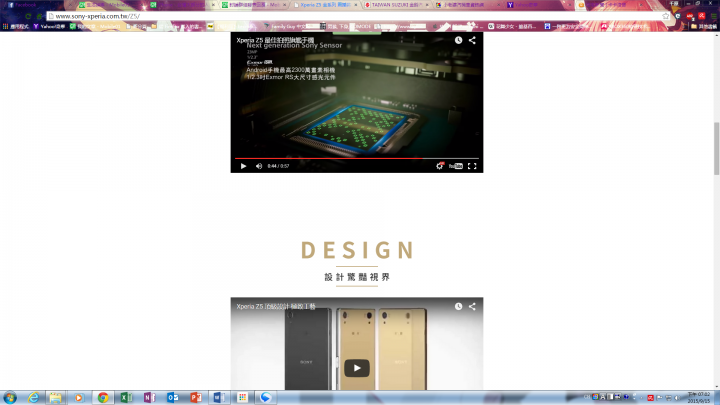The height and width of the screenshot is (405, 720).
Task: Select the Xperia Z5 browser tab
Action: tap(324, 5)
